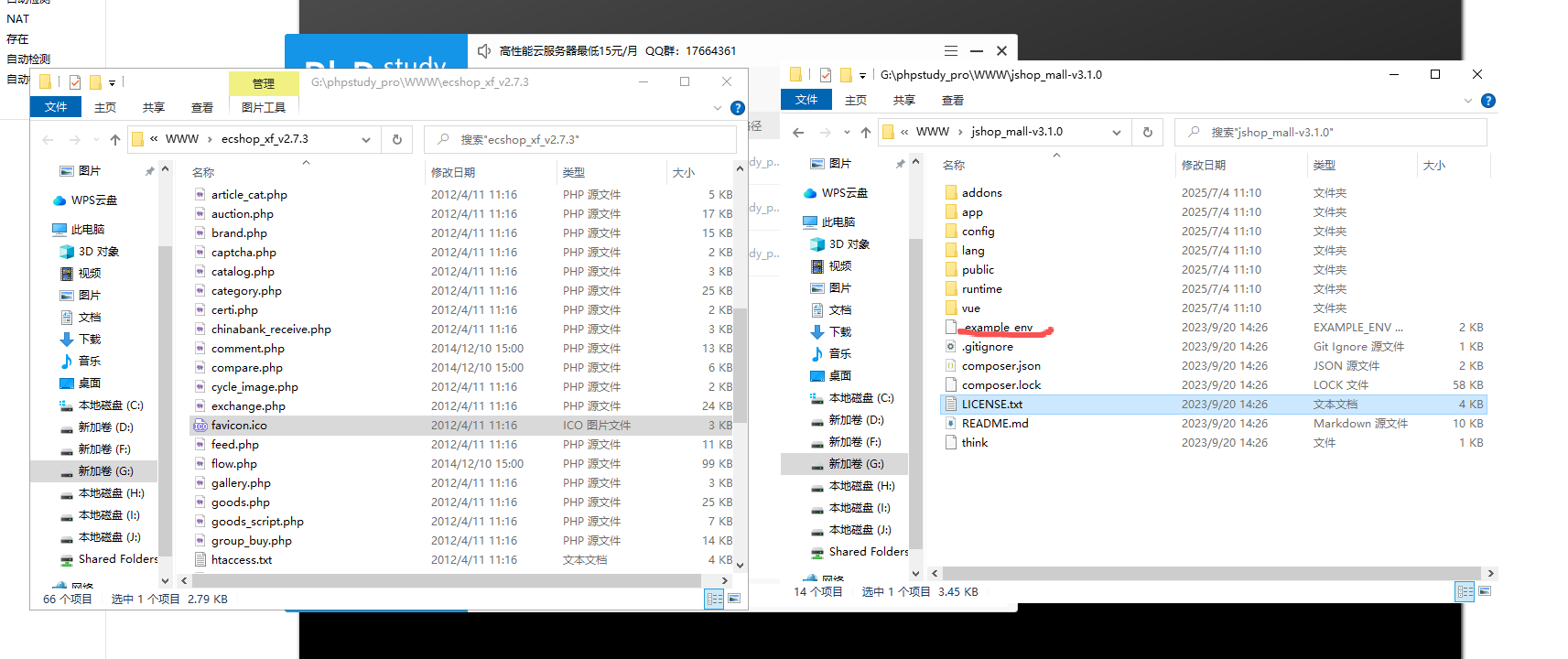Screen dimensions: 1568x659
Task: Click the forward arrow in jshop_mall window
Action: (826, 132)
